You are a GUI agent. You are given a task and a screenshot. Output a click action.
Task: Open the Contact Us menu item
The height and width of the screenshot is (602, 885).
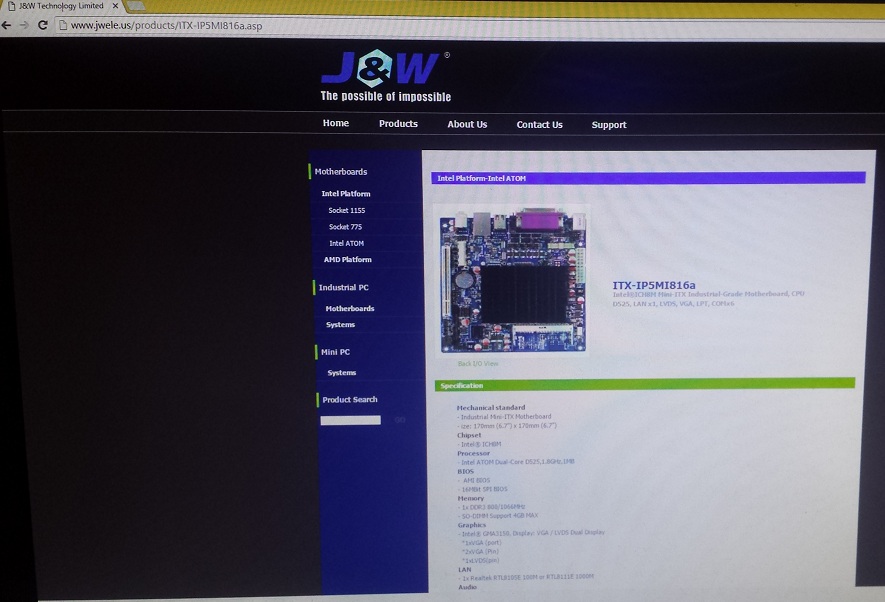point(540,125)
